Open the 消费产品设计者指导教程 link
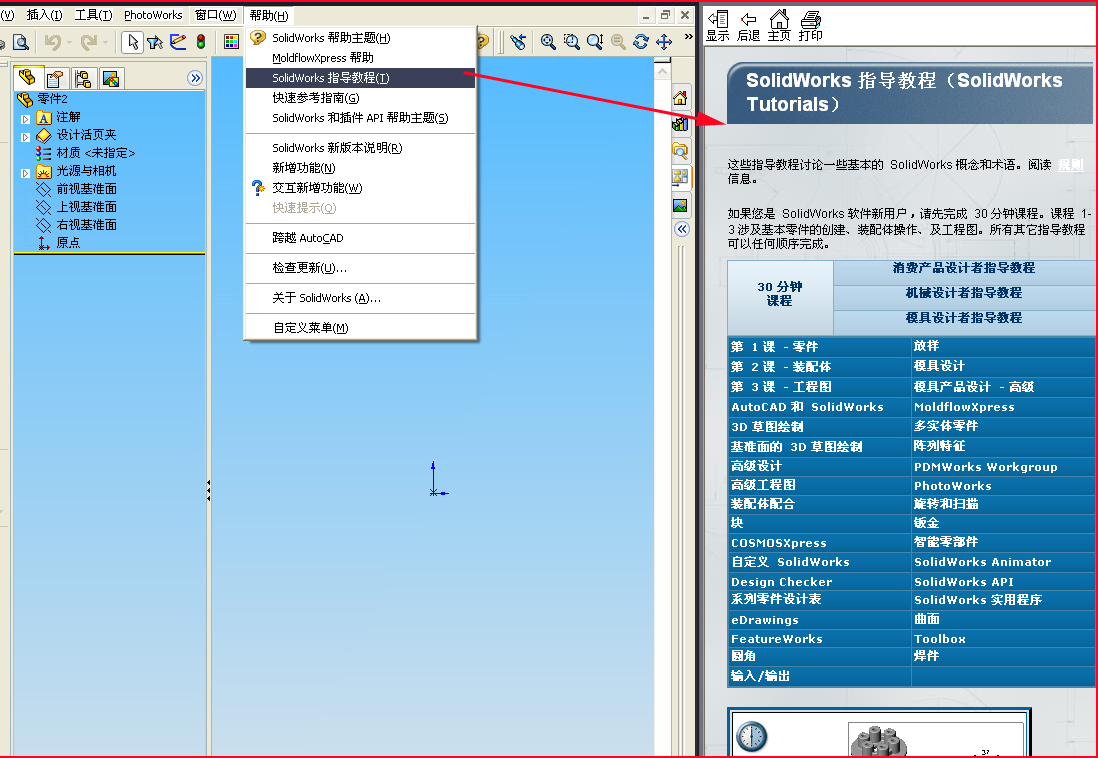 tap(964, 268)
